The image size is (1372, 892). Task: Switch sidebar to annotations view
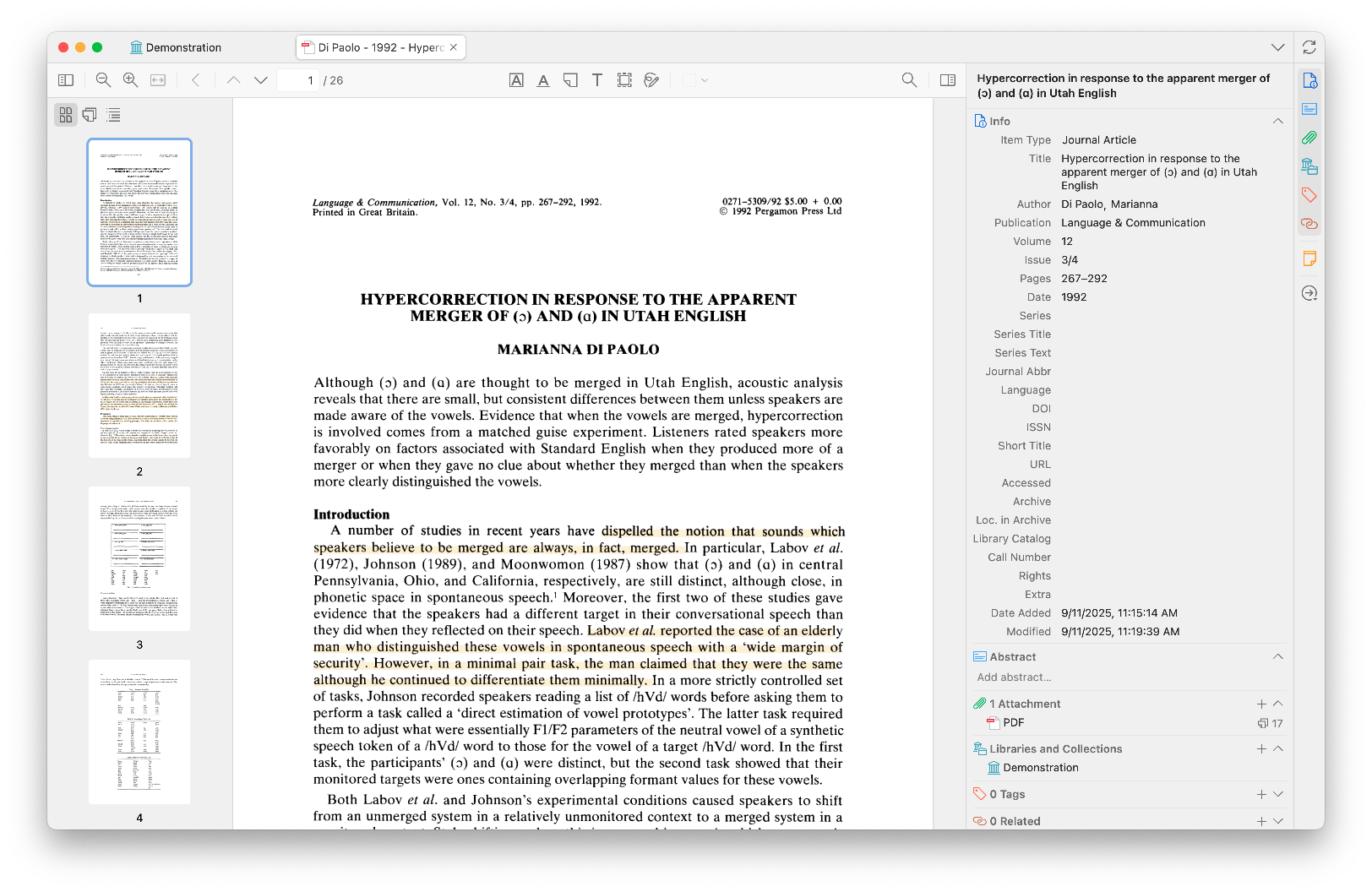click(x=90, y=115)
